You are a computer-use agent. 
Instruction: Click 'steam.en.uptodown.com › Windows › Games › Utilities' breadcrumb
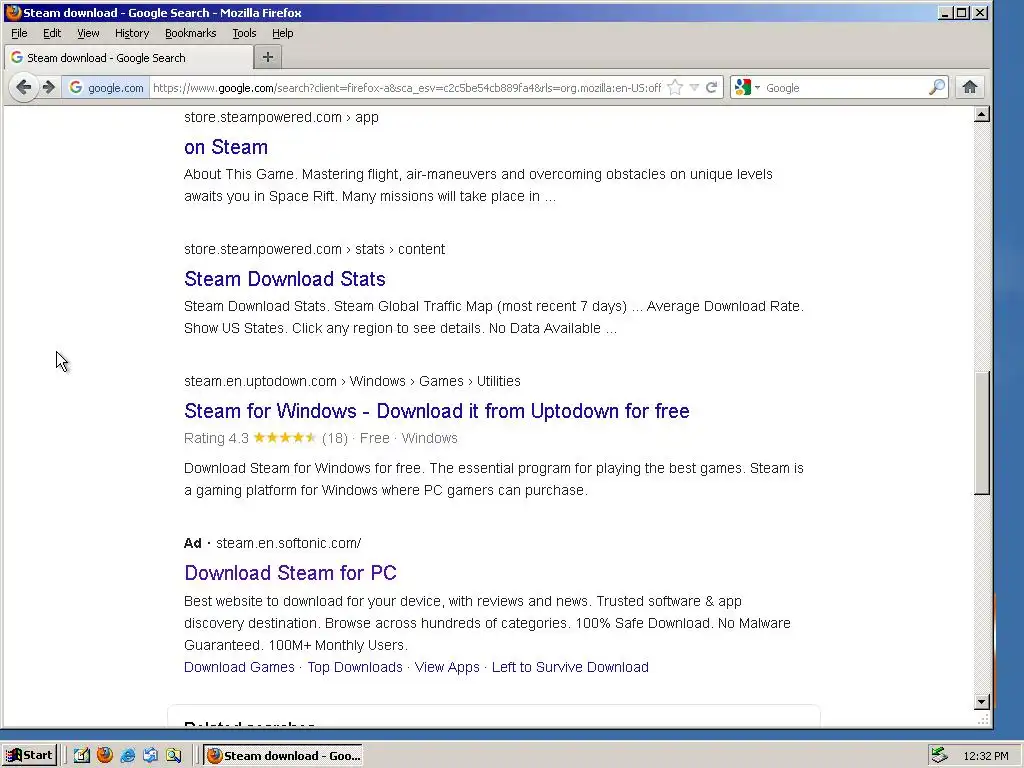352,381
